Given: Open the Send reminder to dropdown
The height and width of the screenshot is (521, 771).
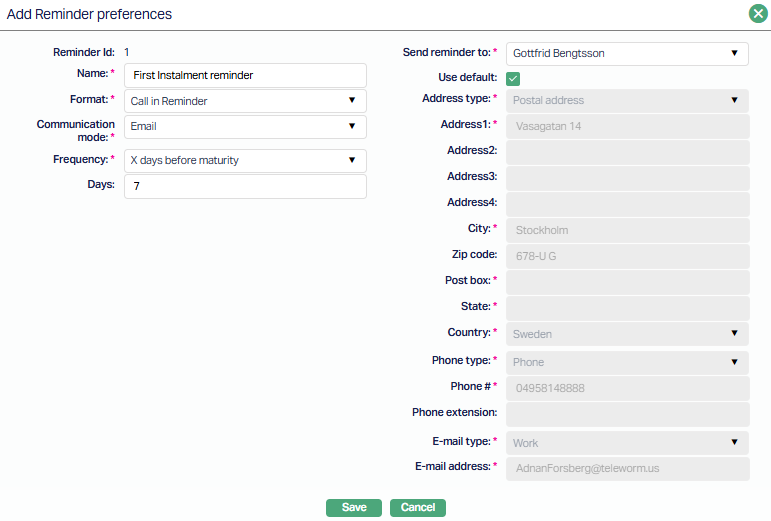Looking at the screenshot, I should 627,54.
